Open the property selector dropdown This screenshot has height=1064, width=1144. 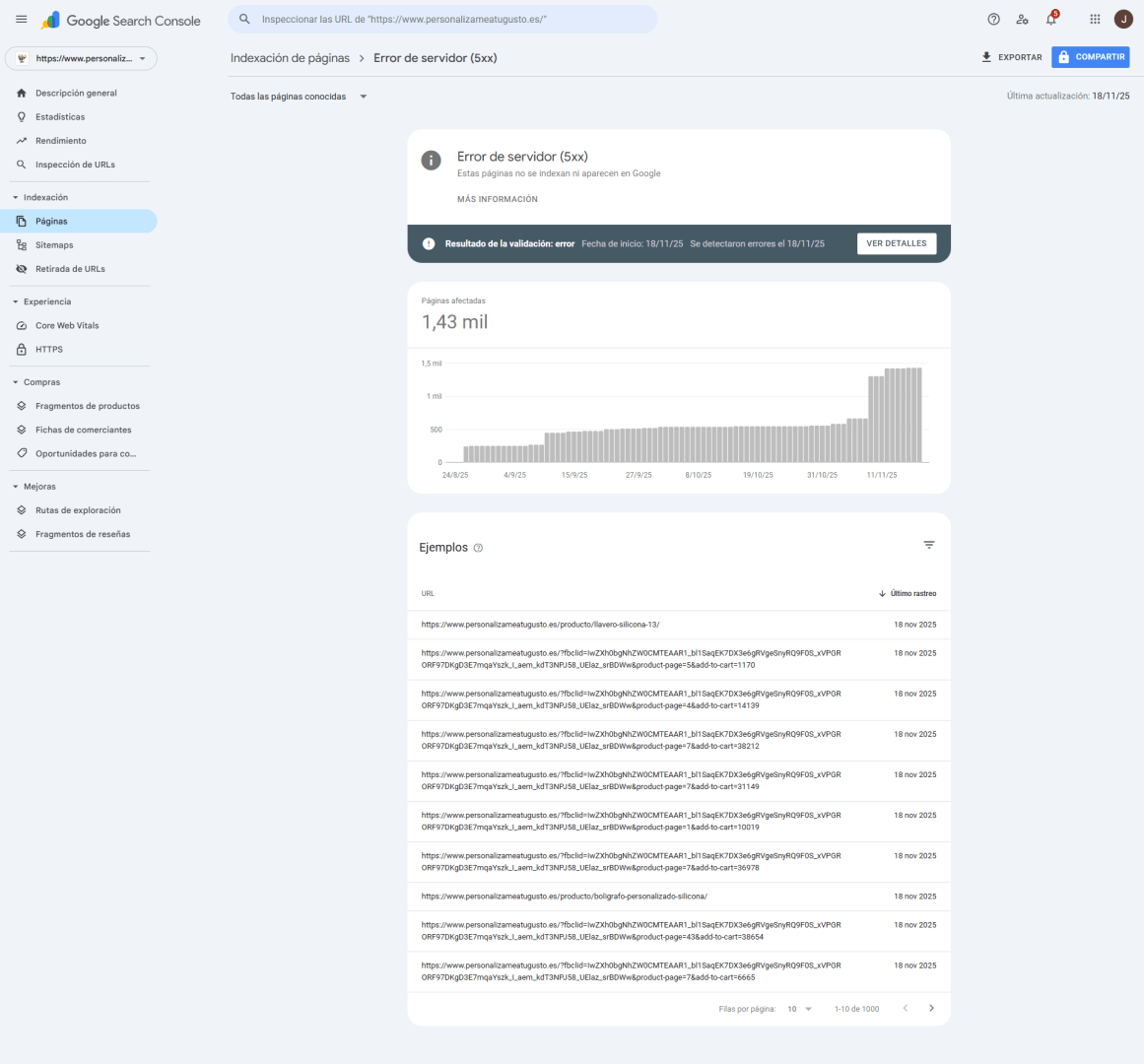82,59
